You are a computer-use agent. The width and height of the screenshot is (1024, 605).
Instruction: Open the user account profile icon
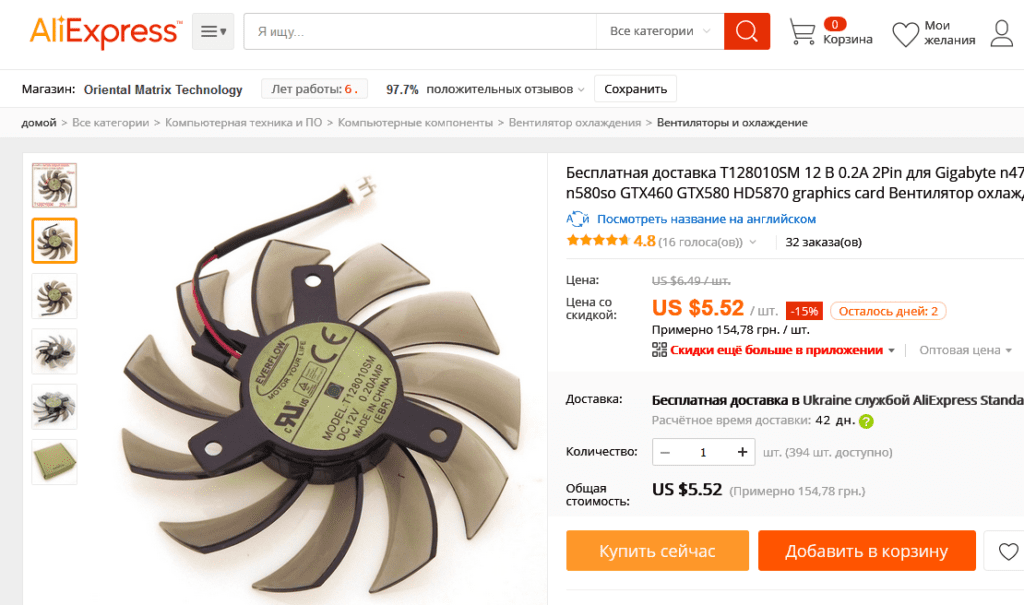1002,33
